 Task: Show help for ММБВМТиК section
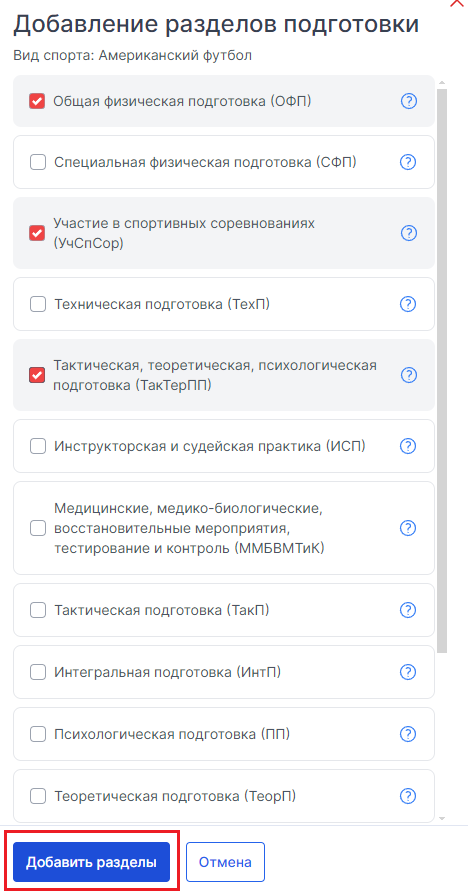[408, 528]
